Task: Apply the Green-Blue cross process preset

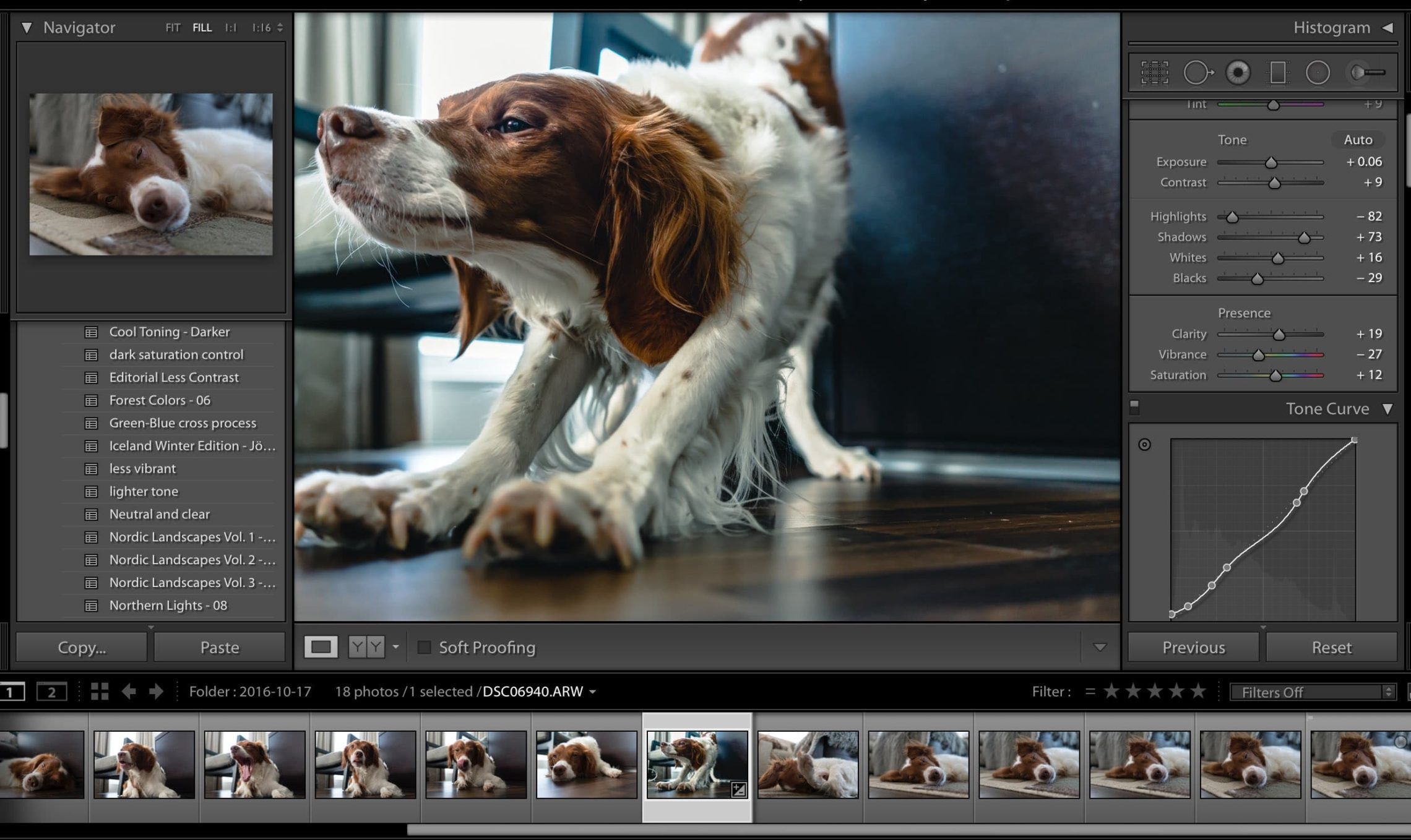Action: [x=183, y=423]
